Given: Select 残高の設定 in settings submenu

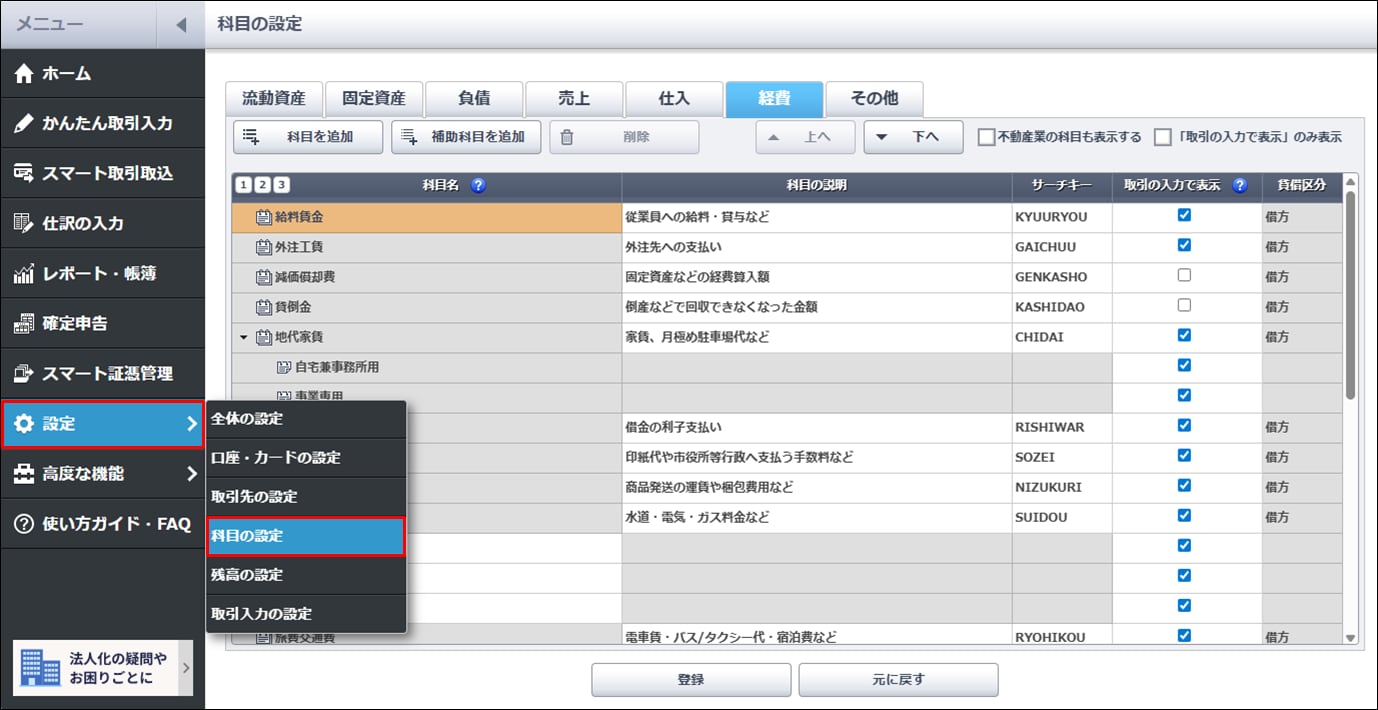Looking at the screenshot, I should pyautogui.click(x=246, y=575).
